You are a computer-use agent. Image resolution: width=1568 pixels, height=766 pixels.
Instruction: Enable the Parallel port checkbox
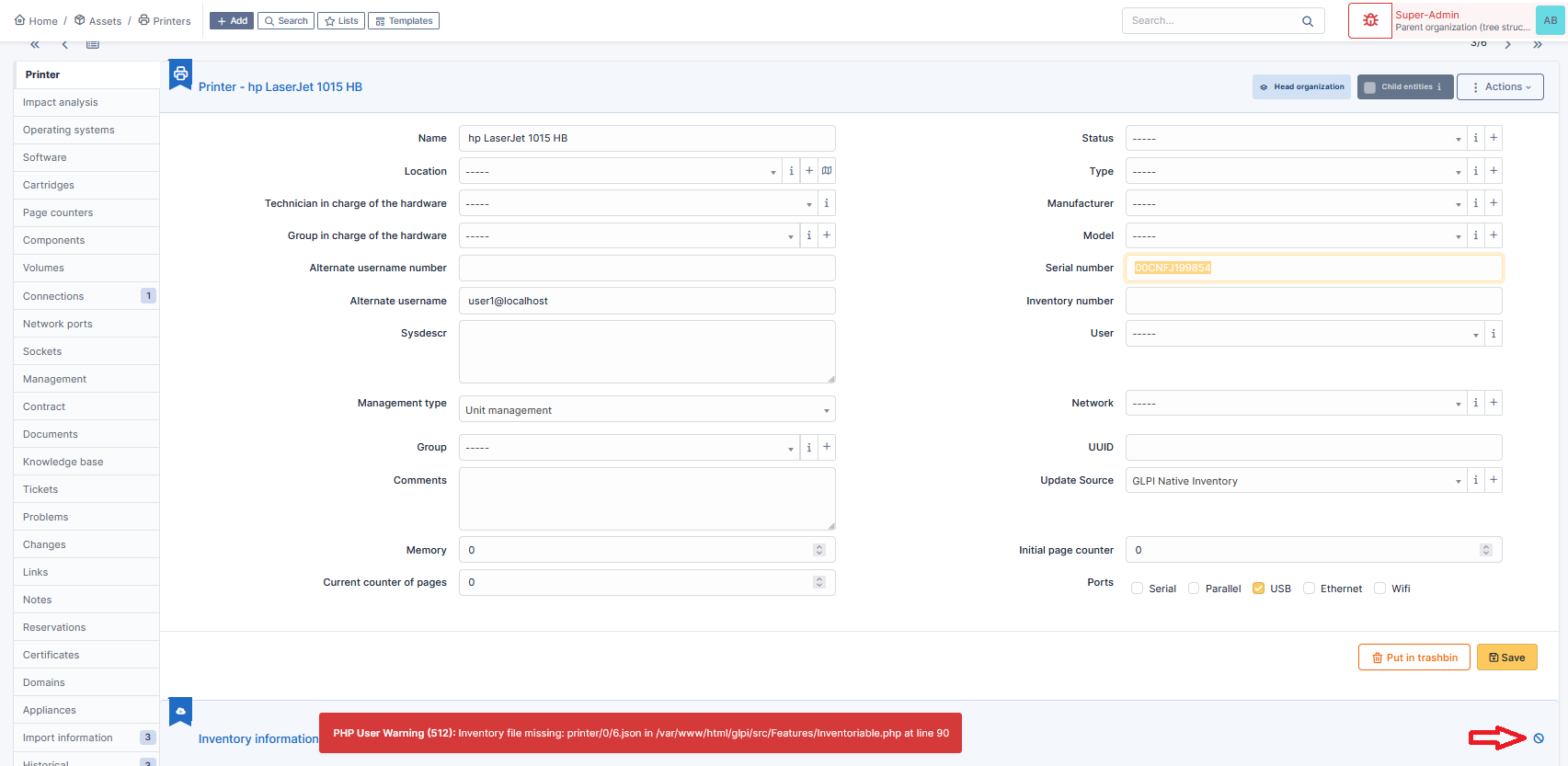(x=1194, y=589)
